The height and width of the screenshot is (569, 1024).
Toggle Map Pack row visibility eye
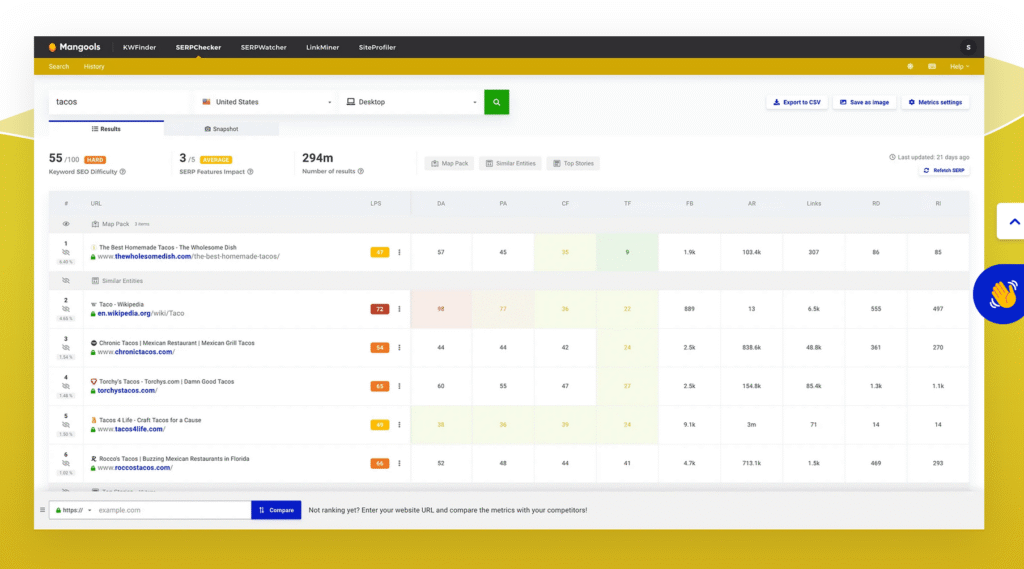[66, 224]
